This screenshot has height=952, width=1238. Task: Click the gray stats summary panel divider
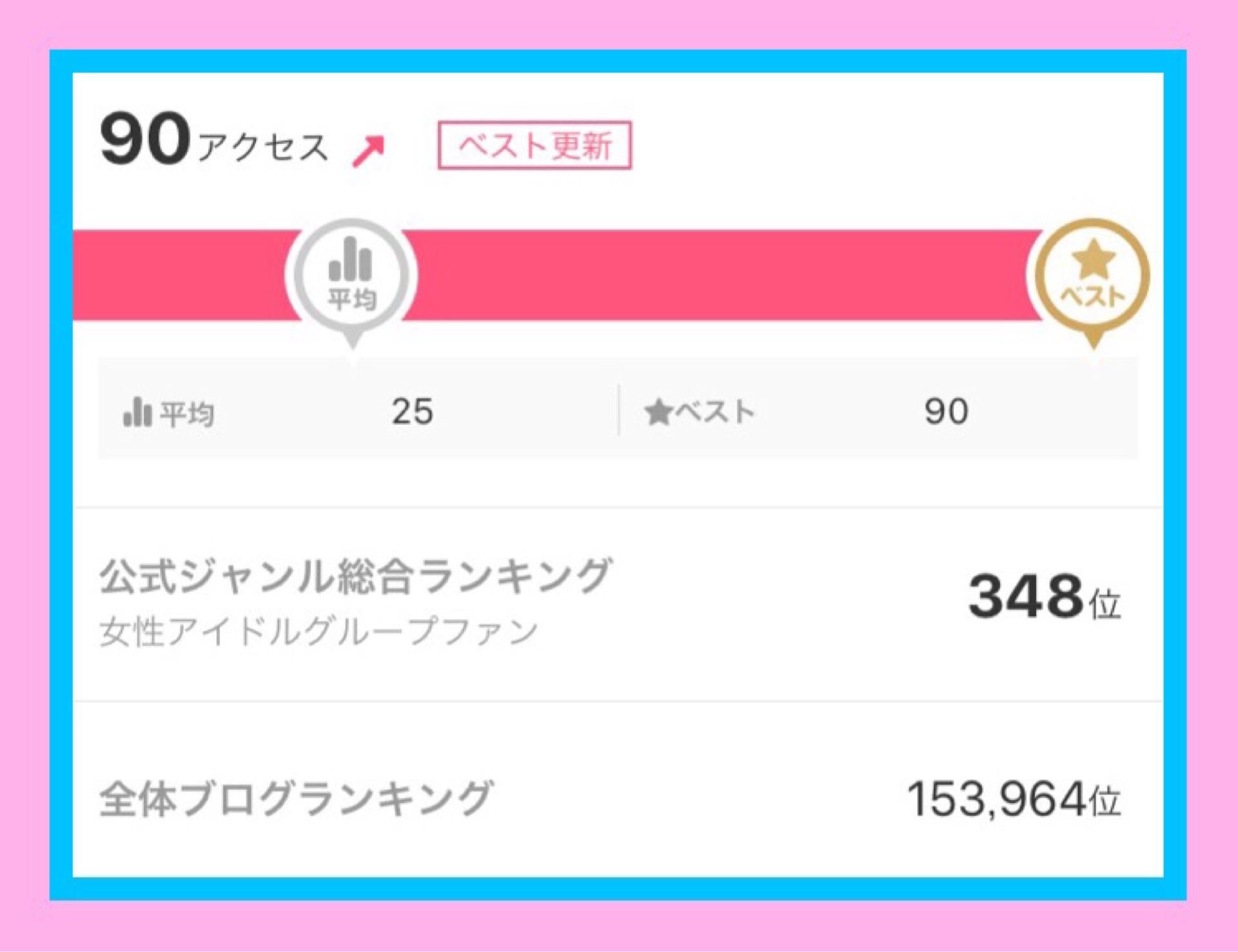coord(619,411)
